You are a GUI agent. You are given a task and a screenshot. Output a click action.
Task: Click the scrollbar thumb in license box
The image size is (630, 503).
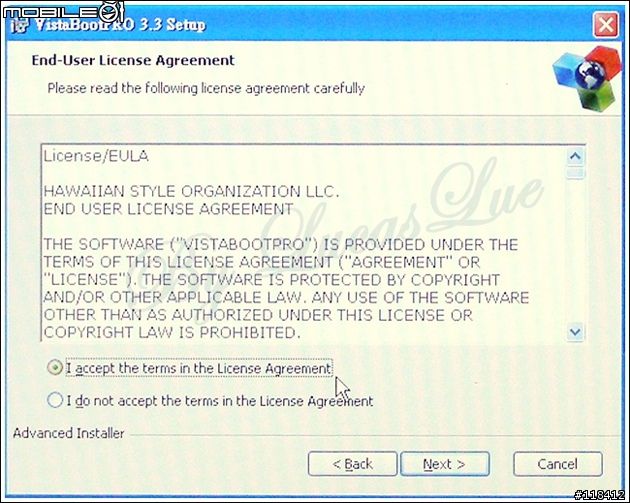[x=575, y=173]
